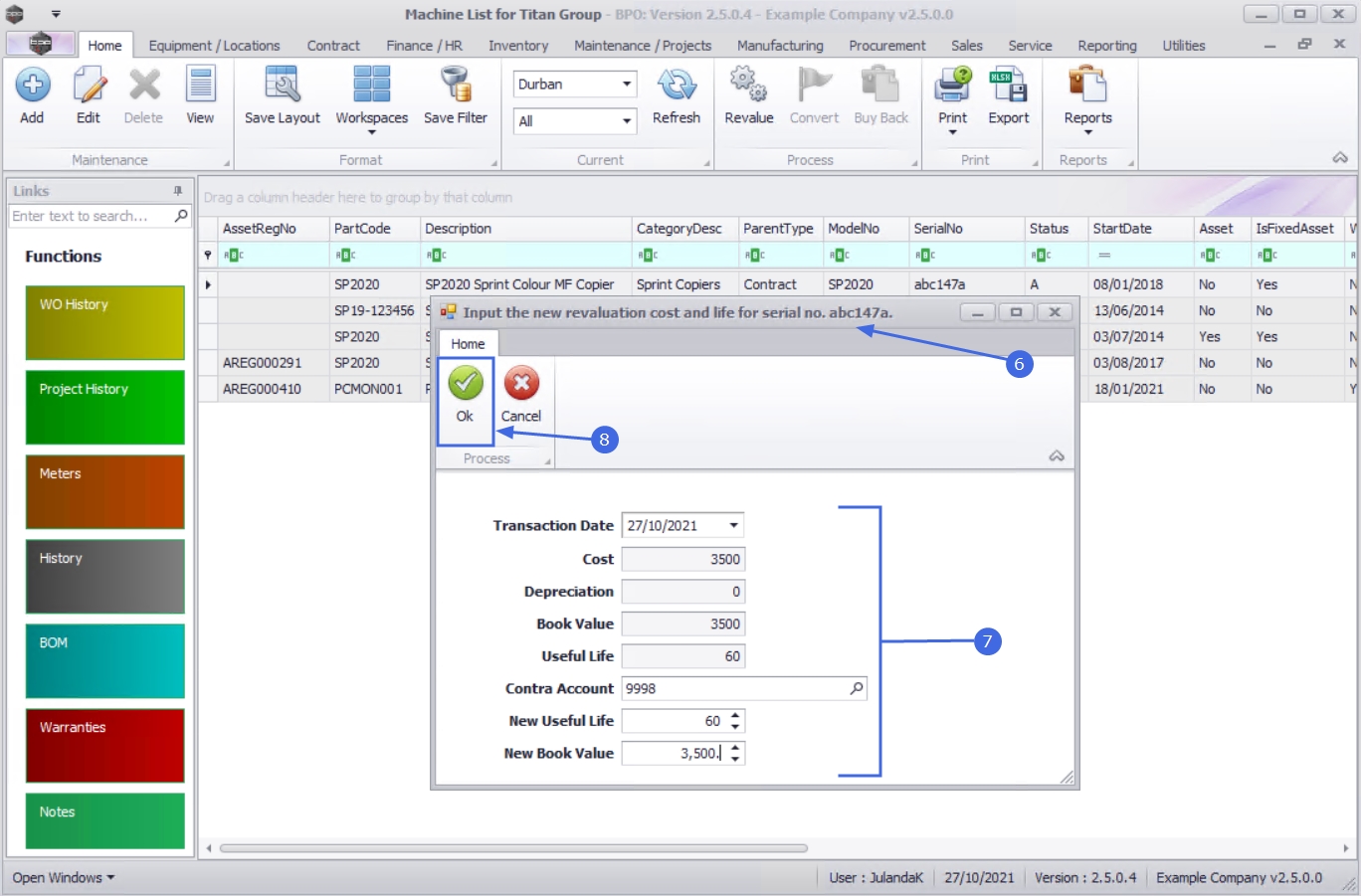1361x896 pixels.
Task: Open the Transaction Date calendar dropdown
Action: (733, 526)
